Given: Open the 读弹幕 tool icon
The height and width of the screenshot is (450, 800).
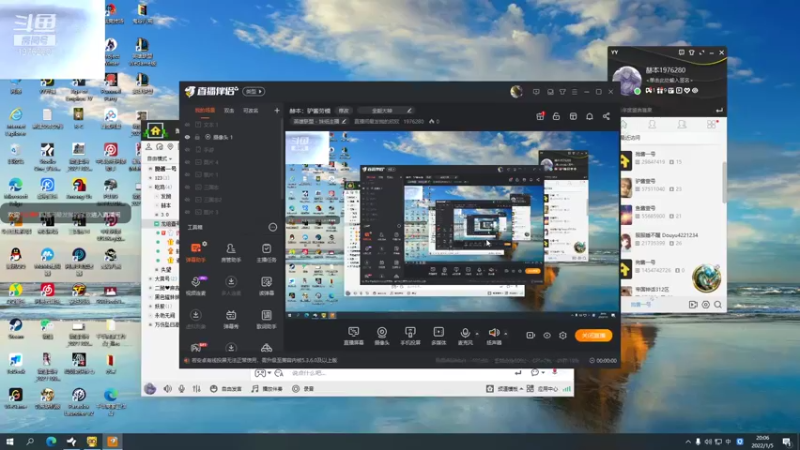Looking at the screenshot, I should tap(266, 285).
